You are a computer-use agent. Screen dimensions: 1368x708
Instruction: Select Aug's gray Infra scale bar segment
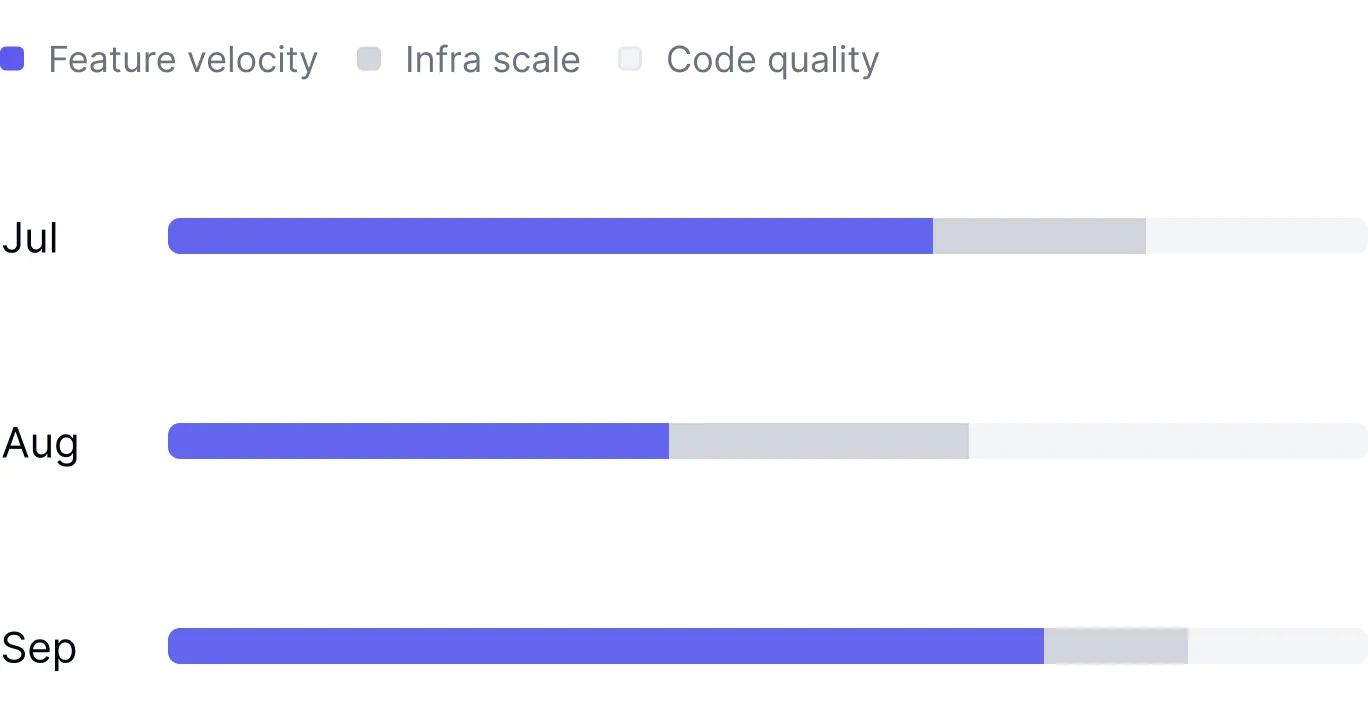(818, 441)
